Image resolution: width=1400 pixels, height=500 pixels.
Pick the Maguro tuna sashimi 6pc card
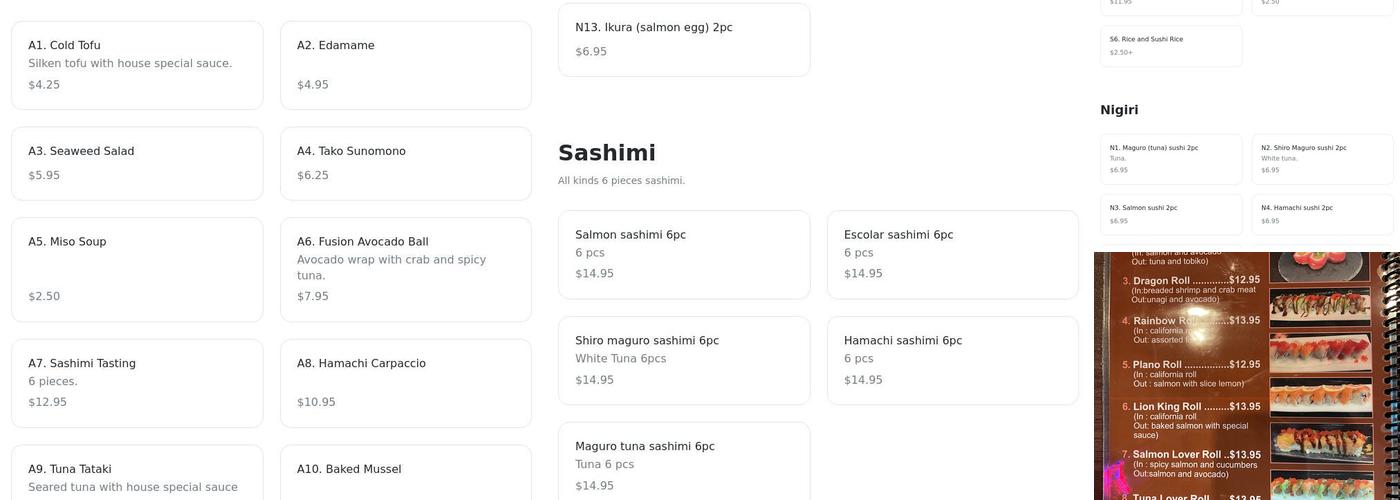684,461
